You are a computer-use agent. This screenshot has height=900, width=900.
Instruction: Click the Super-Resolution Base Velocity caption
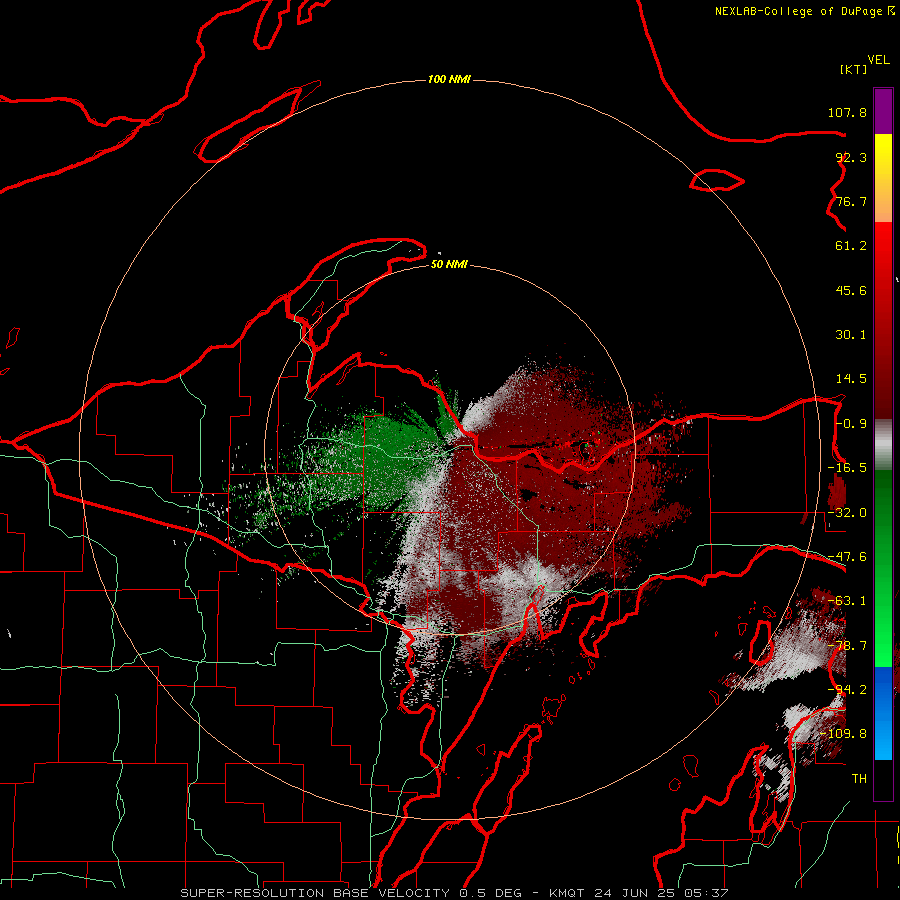coord(455,893)
